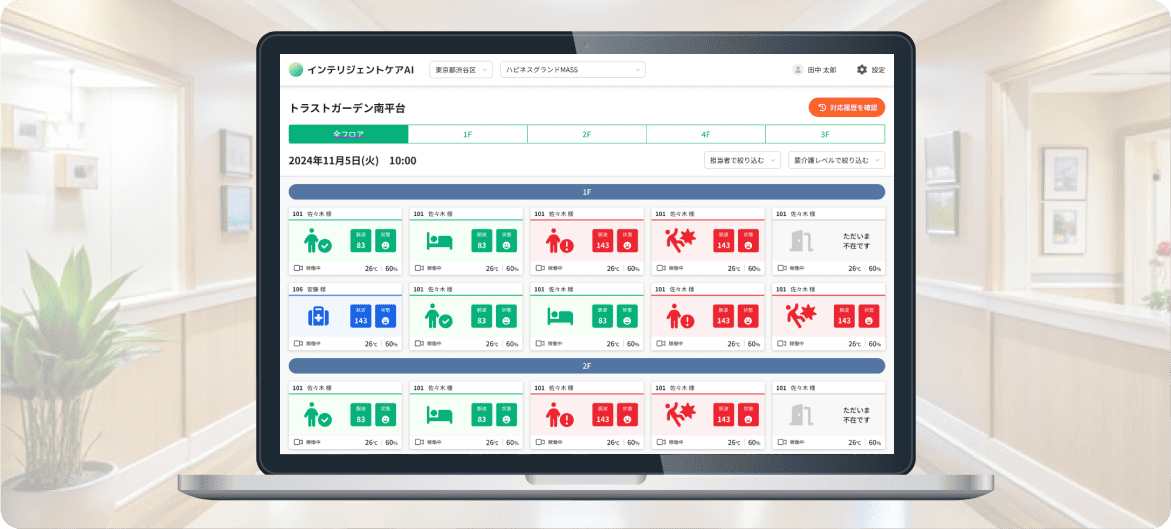1171x529 pixels.
Task: Open the 担当者で絞り込む filter dropdown
Action: click(741, 160)
